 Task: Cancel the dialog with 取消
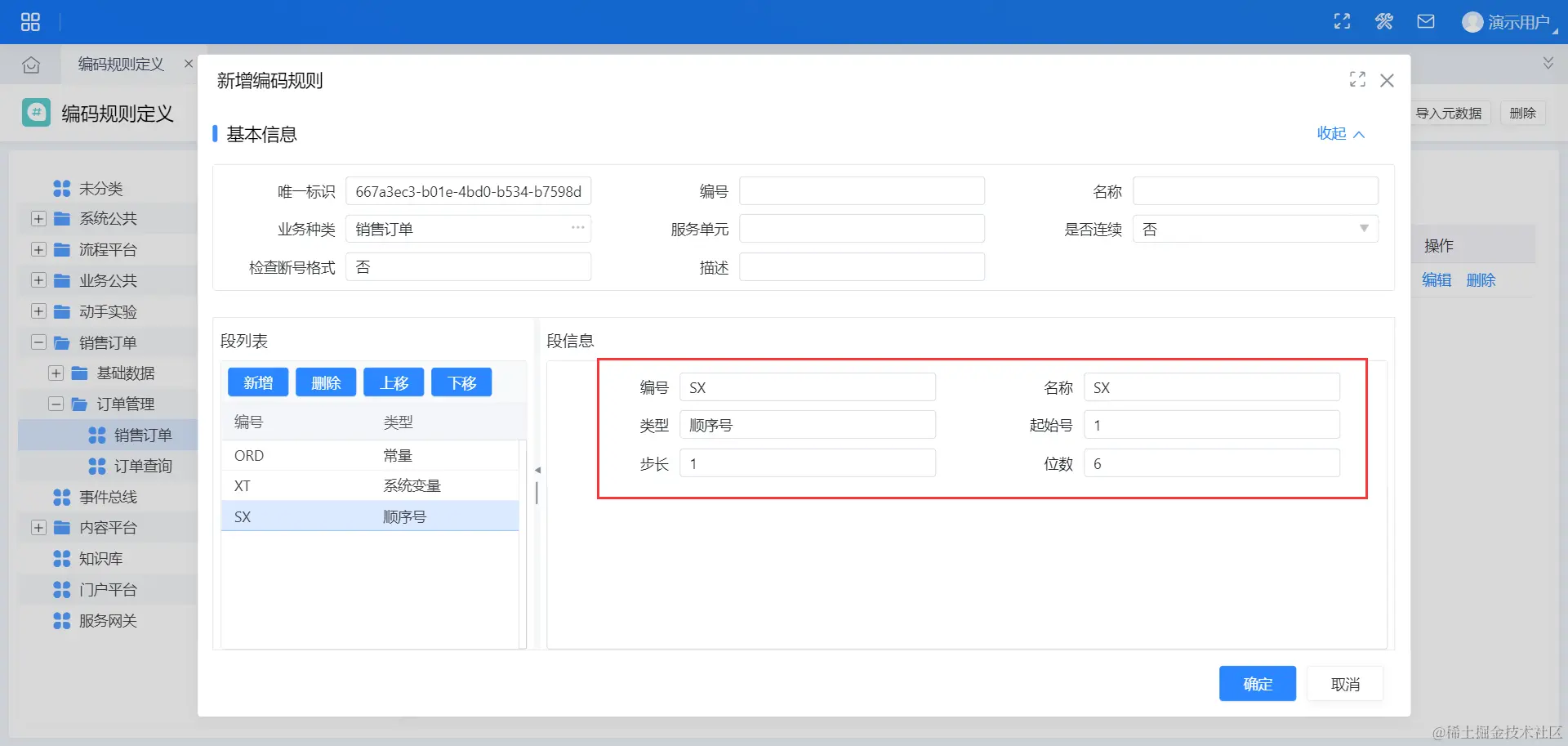click(x=1345, y=684)
